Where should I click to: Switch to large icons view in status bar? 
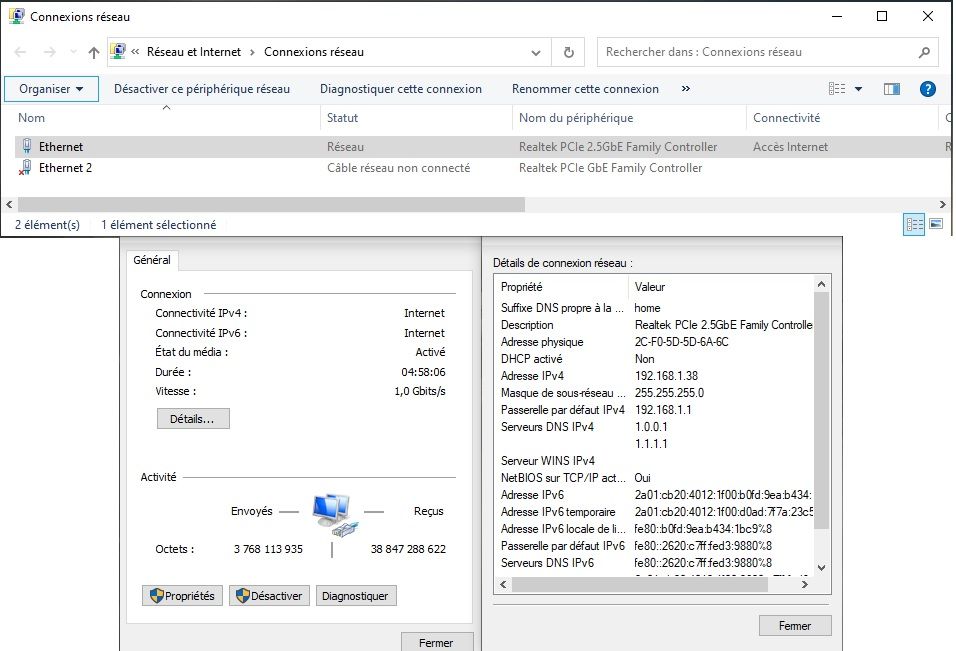point(936,224)
